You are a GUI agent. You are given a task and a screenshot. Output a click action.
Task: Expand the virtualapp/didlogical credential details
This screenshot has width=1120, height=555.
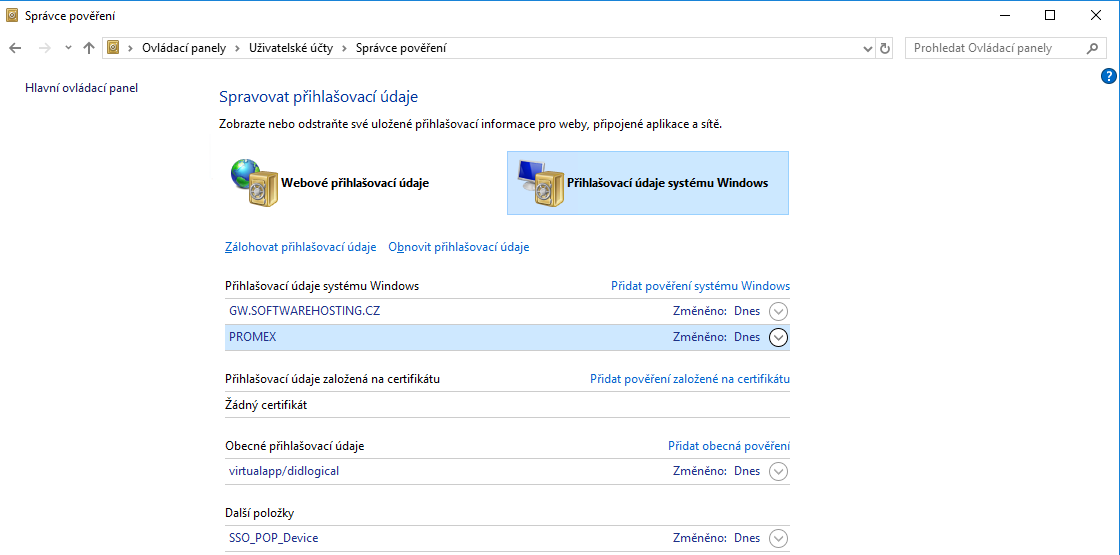(x=778, y=471)
